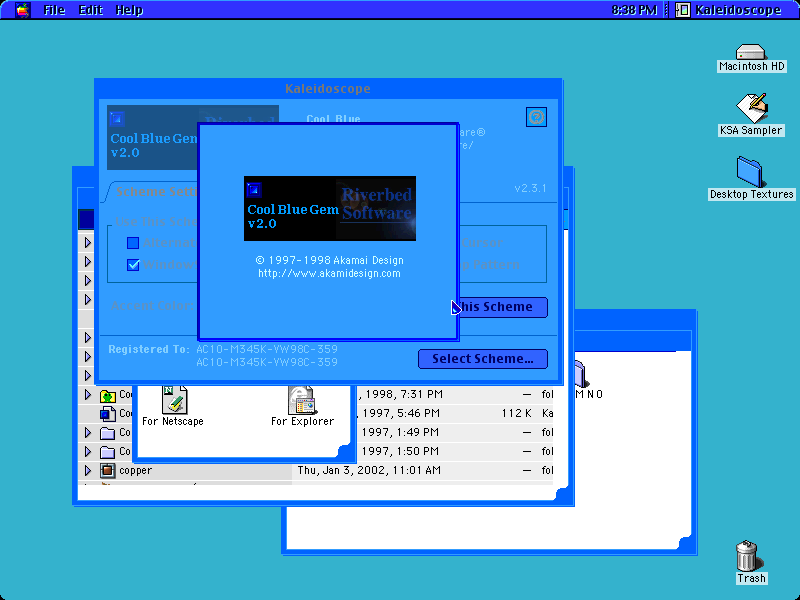800x600 pixels.
Task: Click the Kaleidoscope window title bar text
Action: coord(328,89)
